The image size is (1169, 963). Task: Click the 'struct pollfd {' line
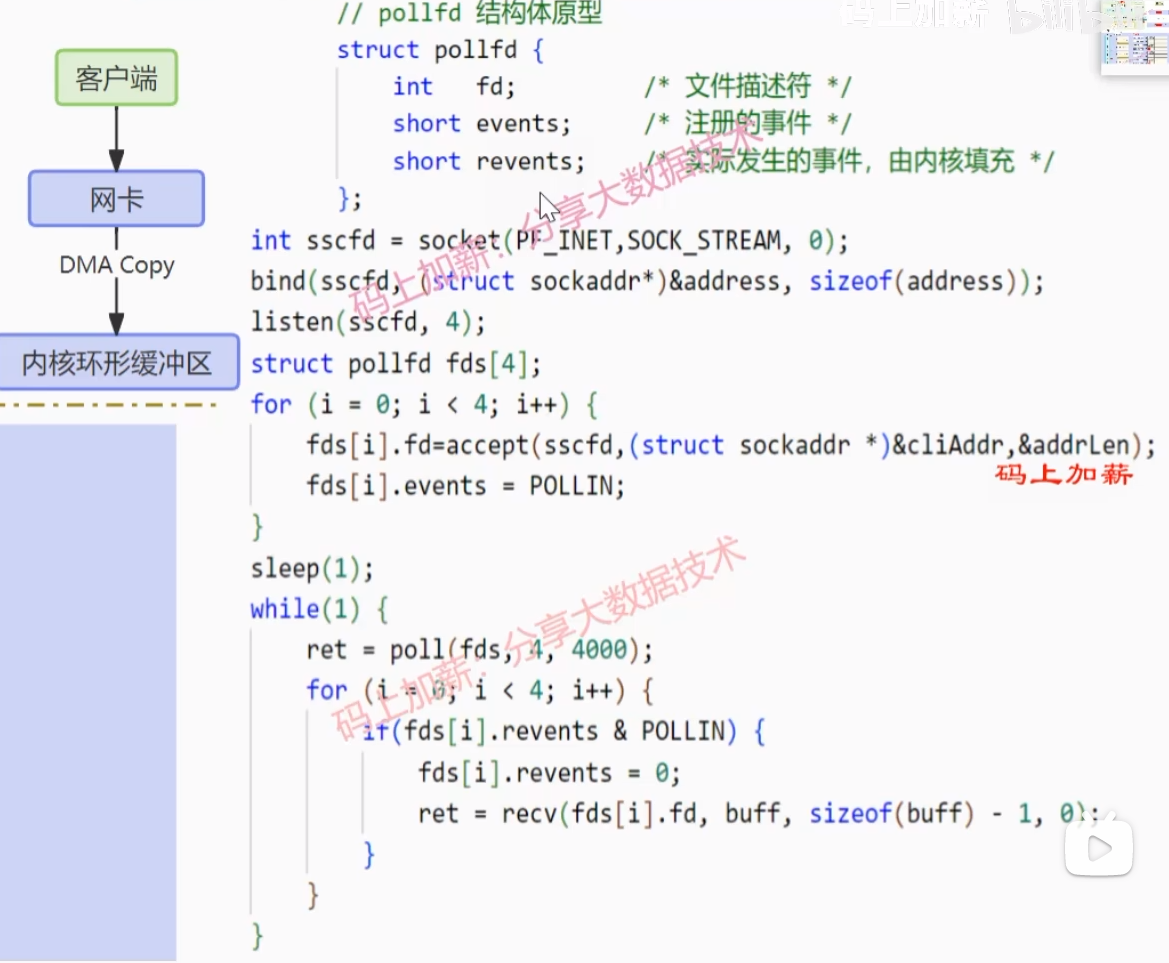(x=441, y=50)
